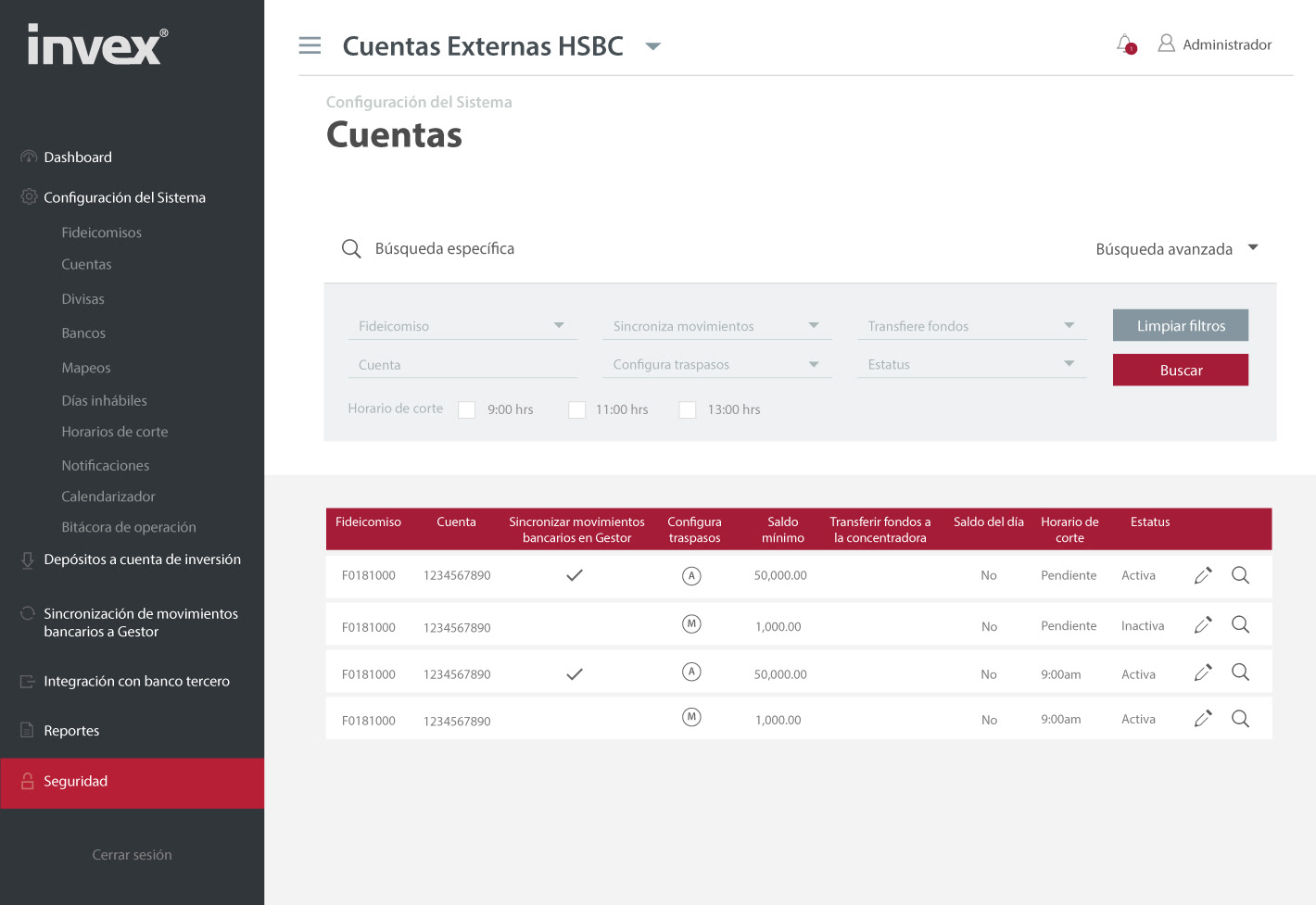
Task: Edit the Inactiva account row with pencil
Action: pos(1203,625)
